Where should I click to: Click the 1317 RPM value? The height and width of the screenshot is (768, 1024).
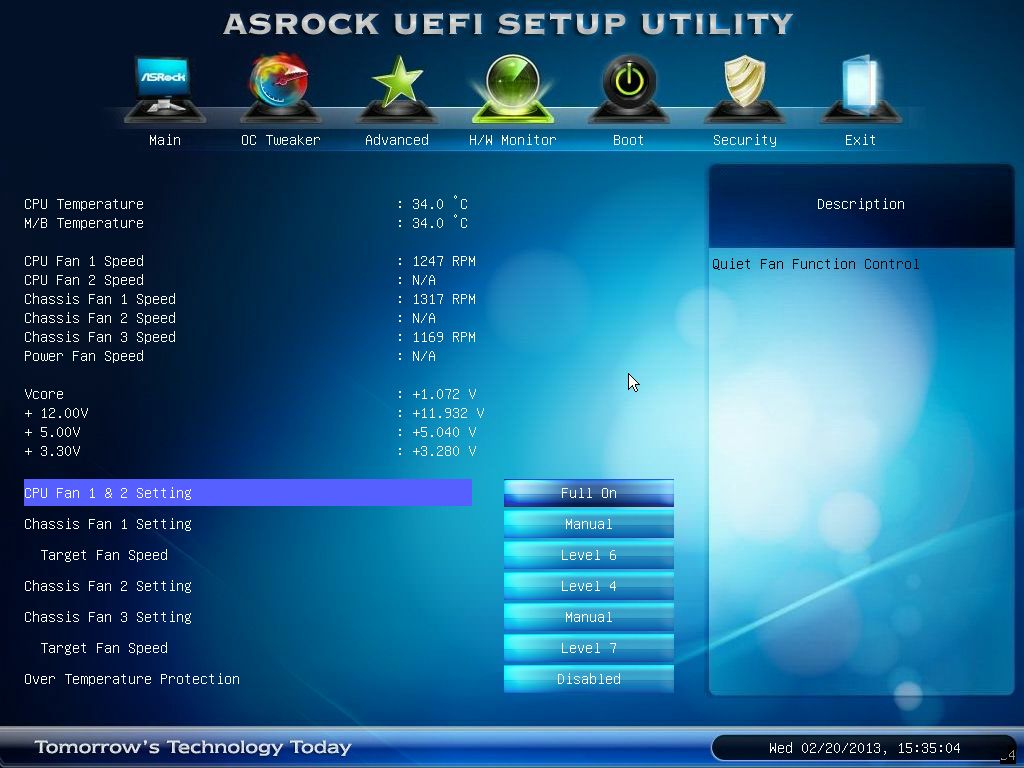pos(444,298)
